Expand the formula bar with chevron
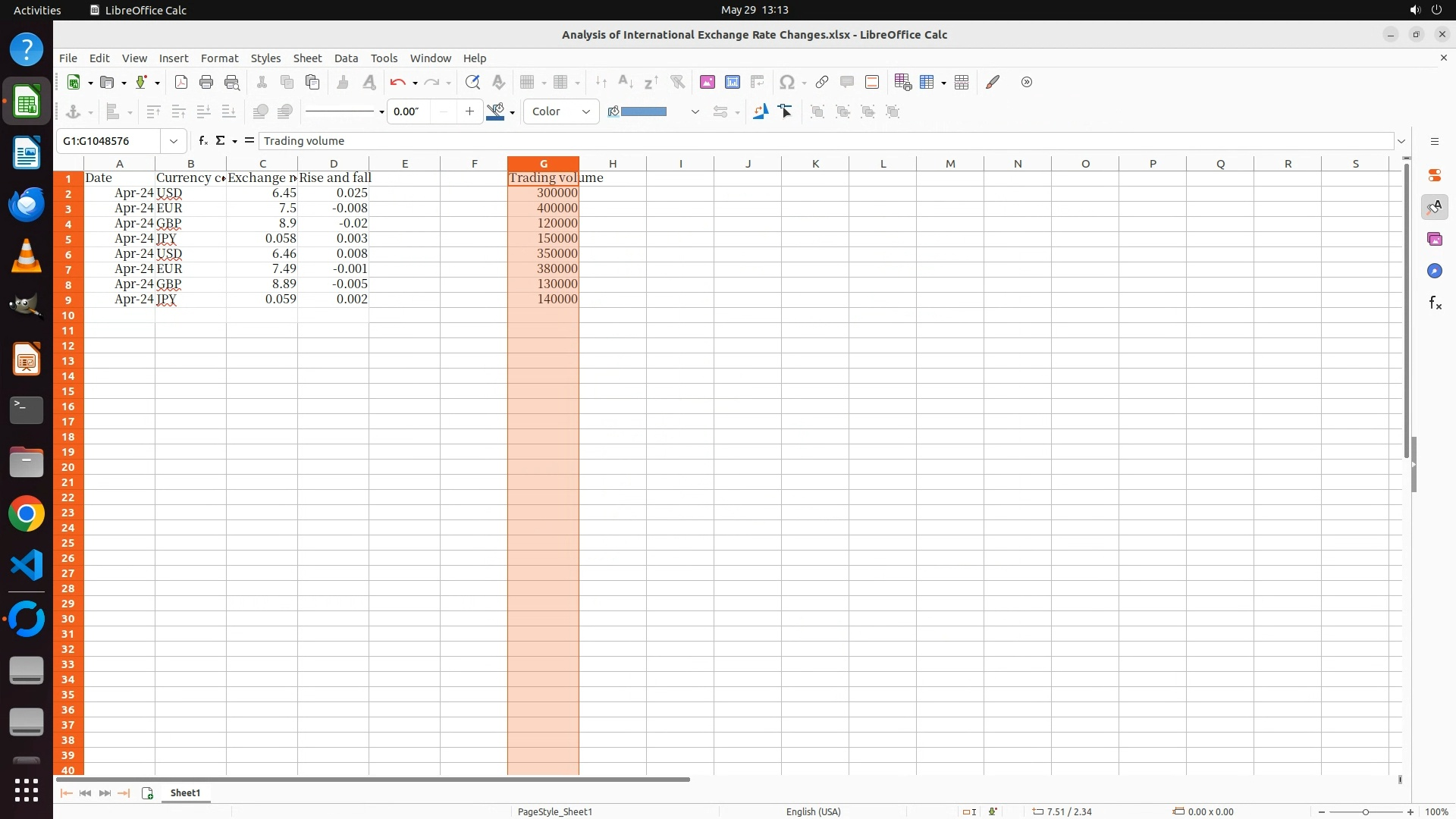Image resolution: width=1456 pixels, height=819 pixels. (x=1401, y=141)
